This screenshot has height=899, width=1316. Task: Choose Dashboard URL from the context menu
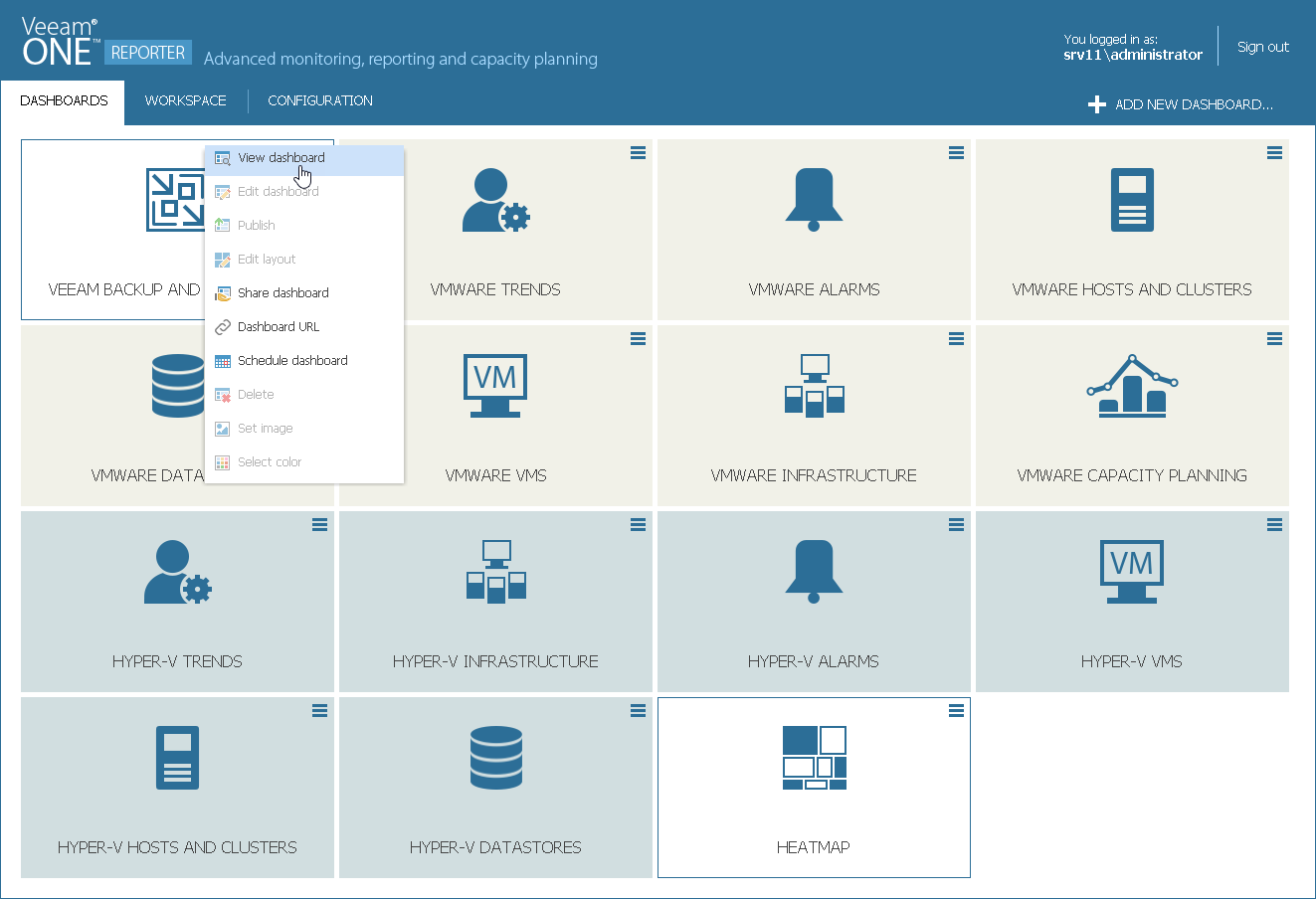coord(304,327)
